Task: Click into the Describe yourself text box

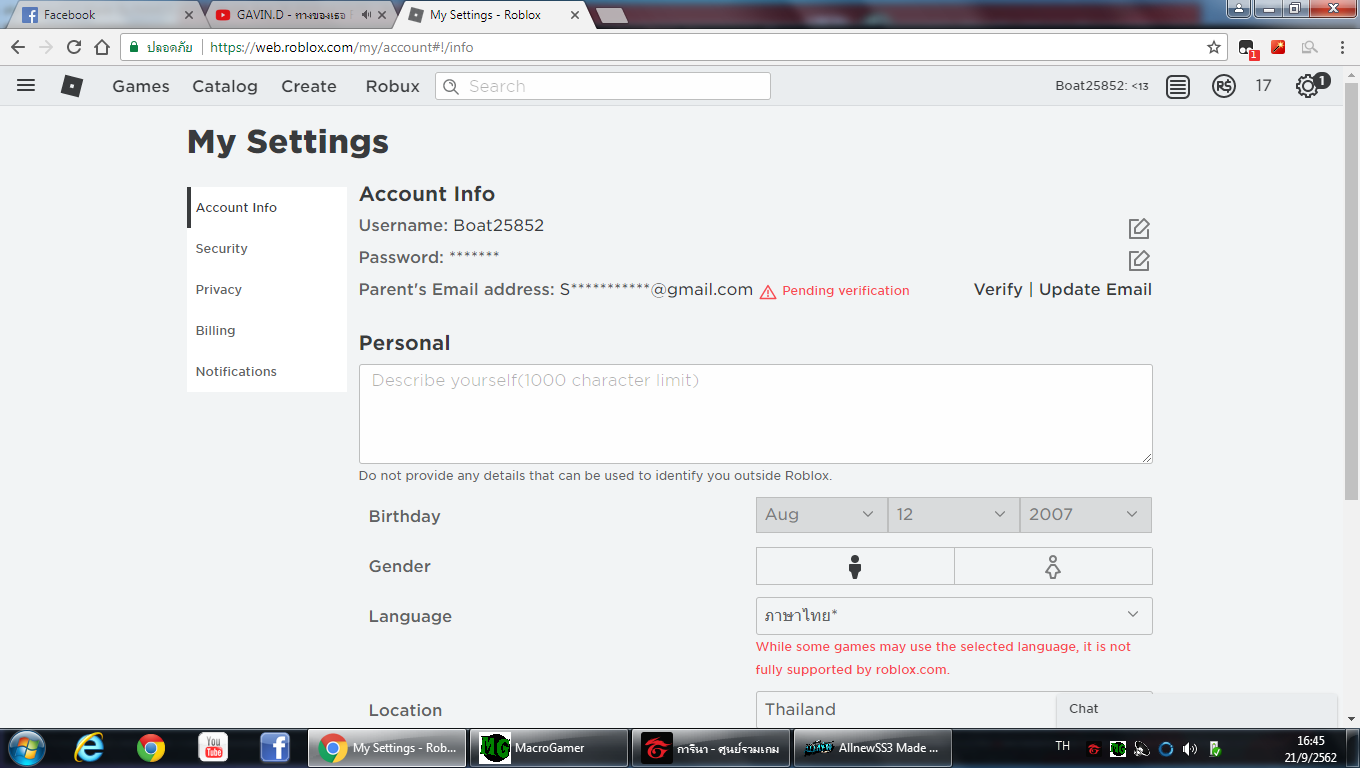Action: click(x=756, y=414)
